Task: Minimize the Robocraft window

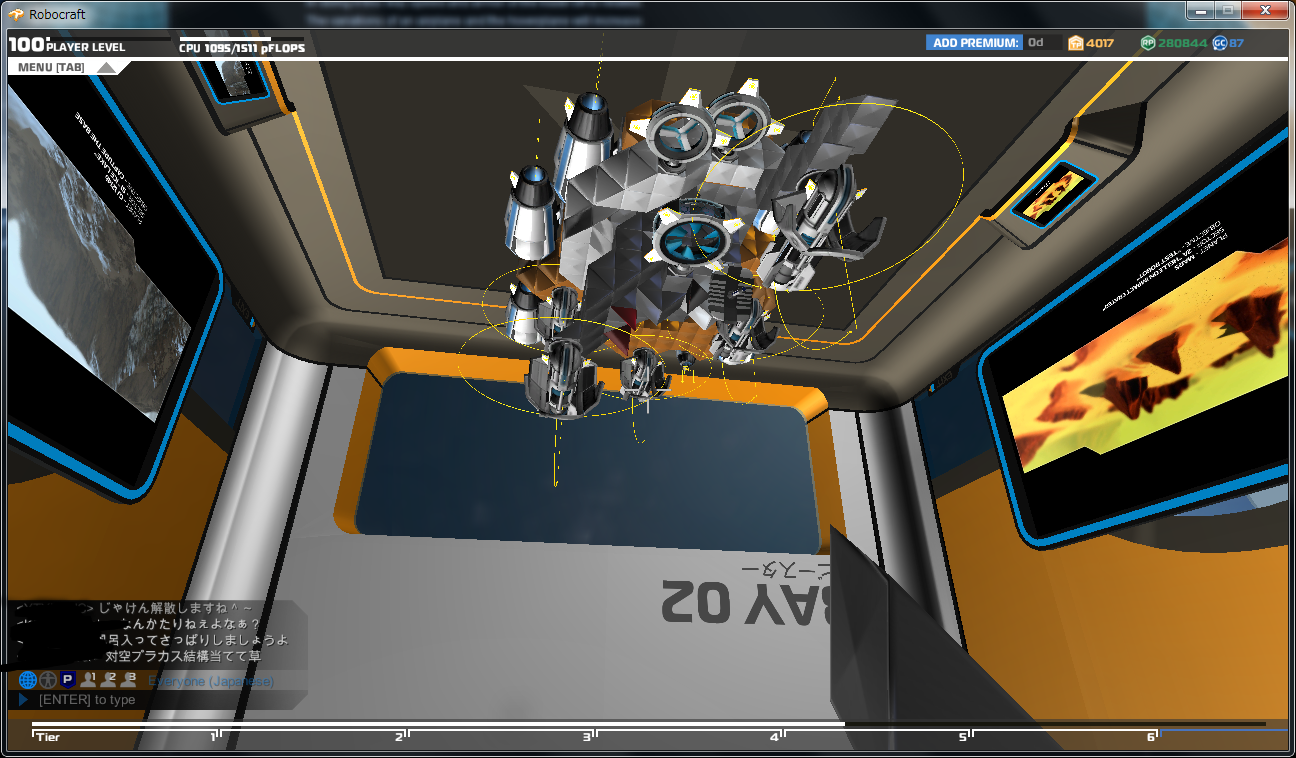Action: tap(1200, 10)
